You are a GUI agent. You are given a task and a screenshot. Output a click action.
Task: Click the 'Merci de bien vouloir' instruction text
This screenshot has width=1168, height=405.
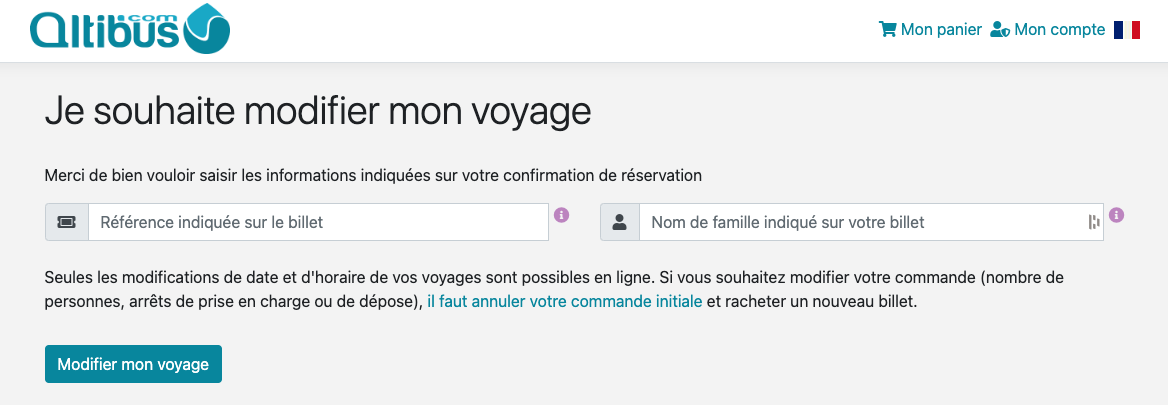coord(373,175)
